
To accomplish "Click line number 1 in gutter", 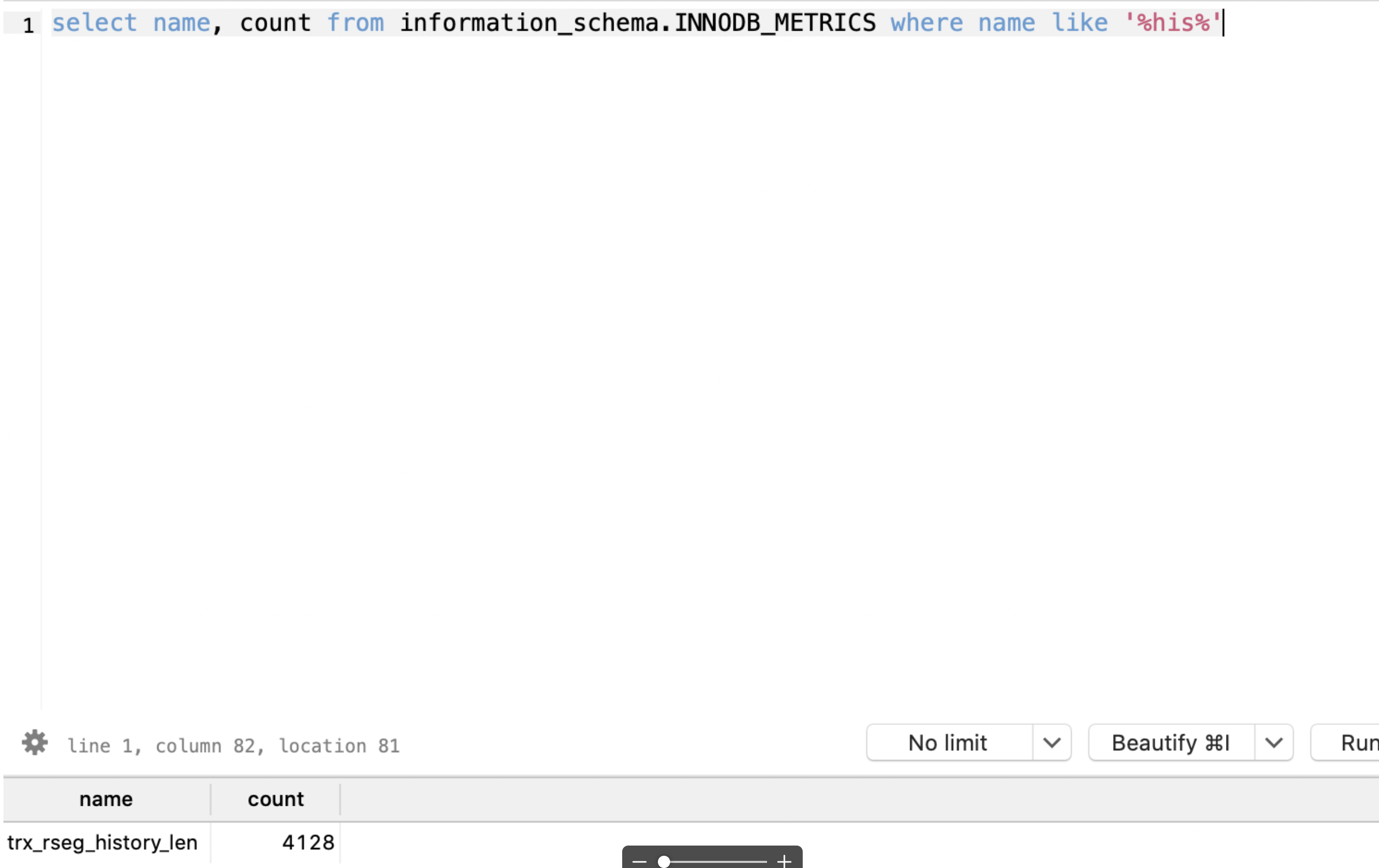I will [28, 25].
